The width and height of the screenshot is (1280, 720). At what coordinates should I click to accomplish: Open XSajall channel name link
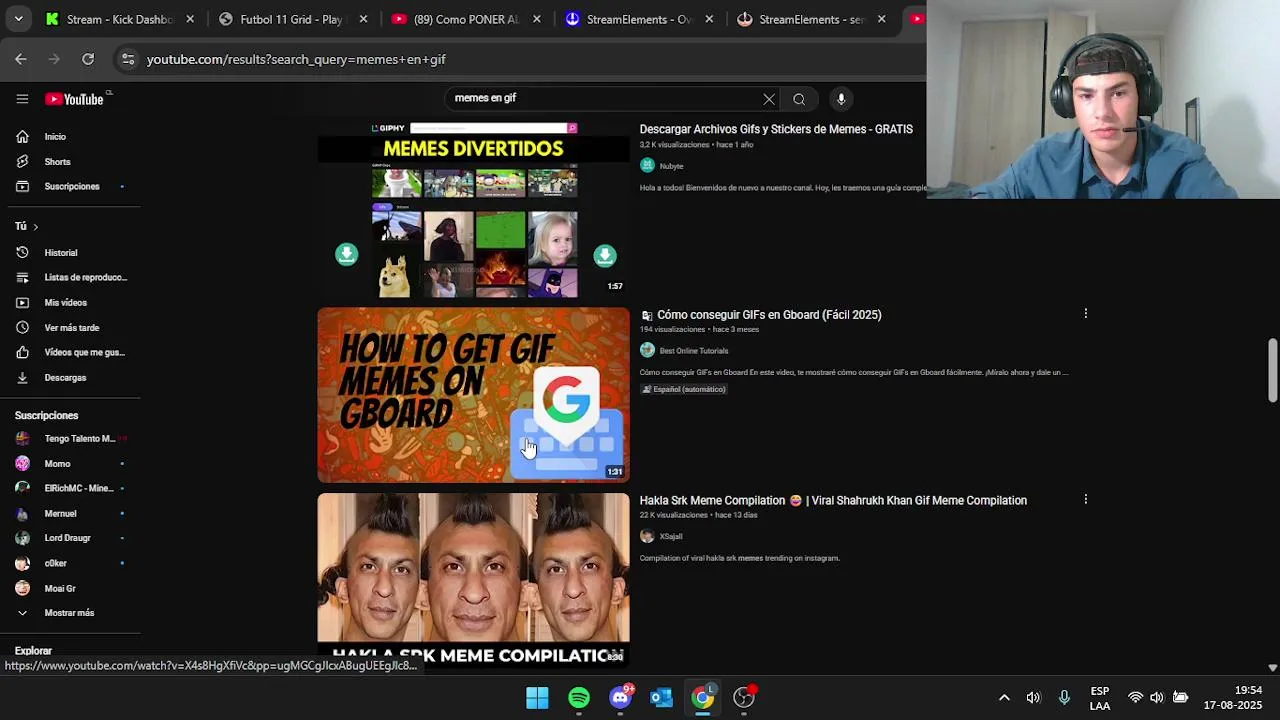point(670,537)
